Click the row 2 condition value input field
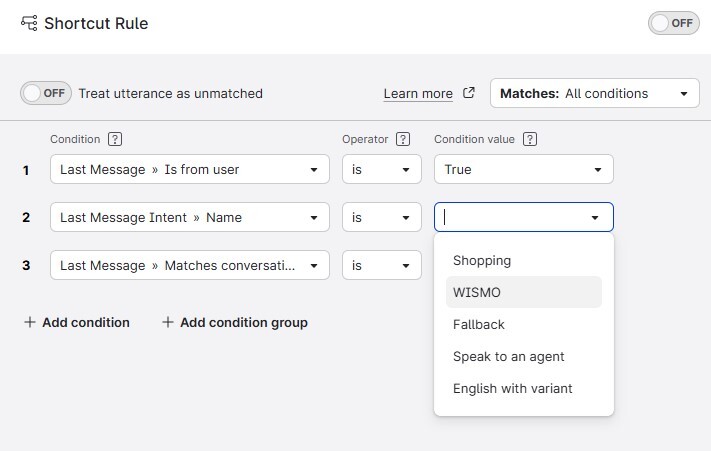Image resolution: width=711 pixels, height=451 pixels. coord(510,217)
